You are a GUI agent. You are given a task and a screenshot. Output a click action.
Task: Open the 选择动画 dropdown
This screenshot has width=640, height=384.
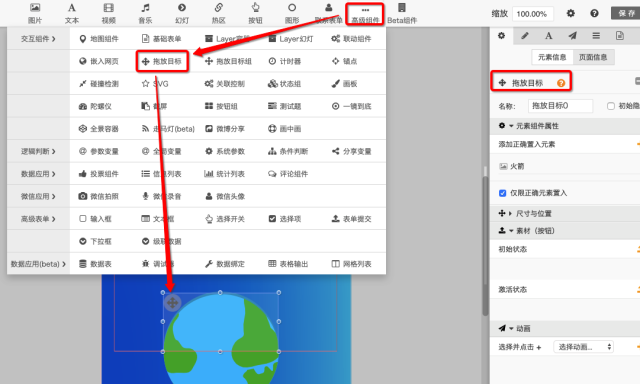[584, 347]
